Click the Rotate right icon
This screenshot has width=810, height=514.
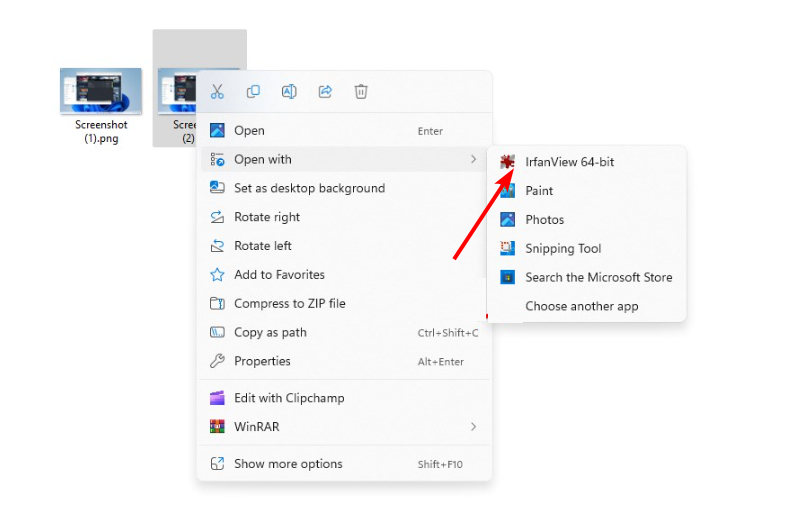(217, 216)
